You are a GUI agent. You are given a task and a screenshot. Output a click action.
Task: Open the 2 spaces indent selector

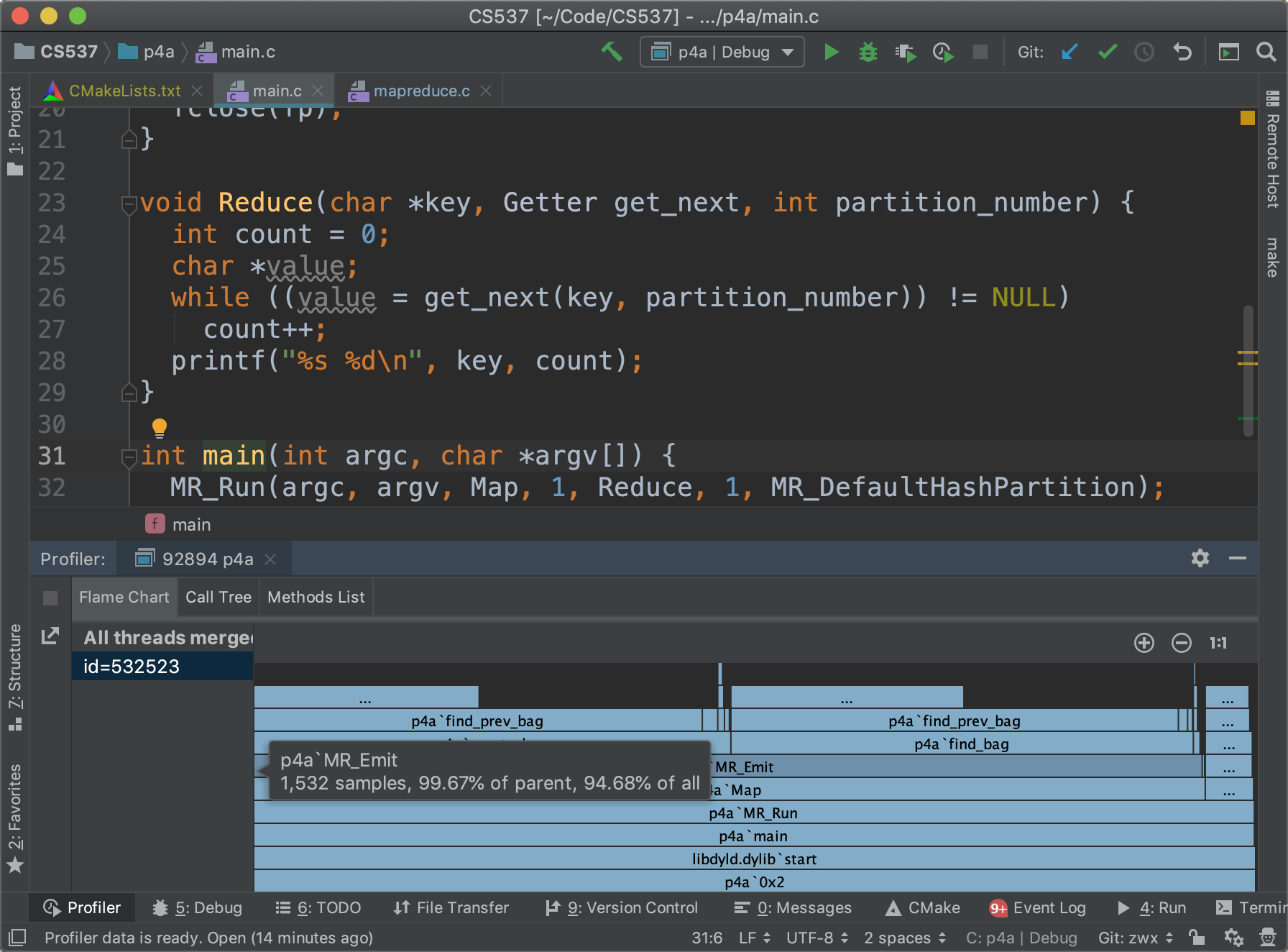904,938
